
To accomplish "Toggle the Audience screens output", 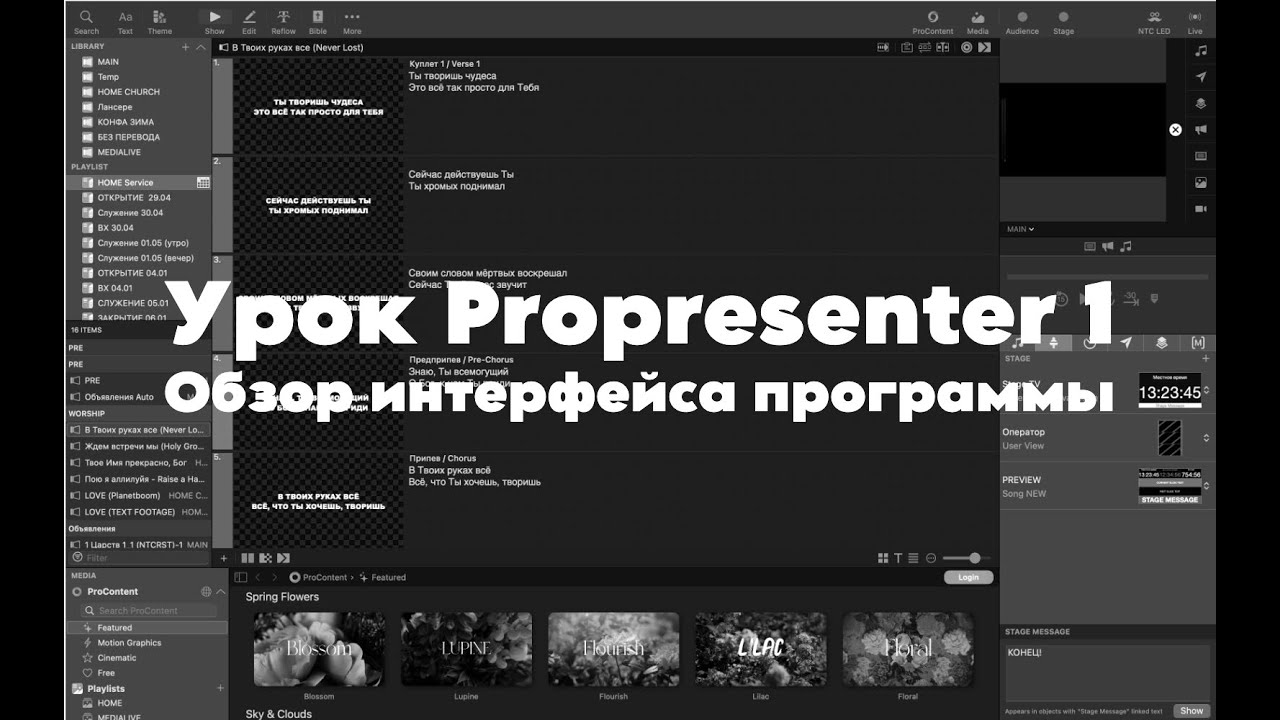I will (x=1022, y=22).
